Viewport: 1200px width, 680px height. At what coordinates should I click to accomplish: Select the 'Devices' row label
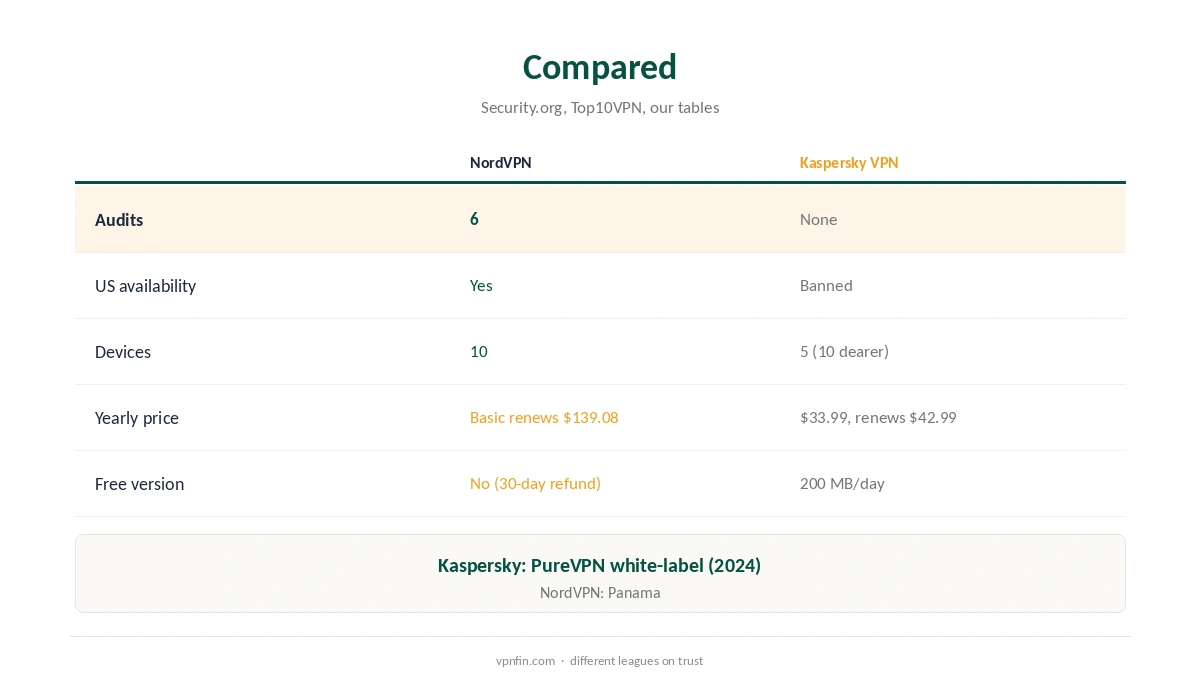tap(123, 352)
